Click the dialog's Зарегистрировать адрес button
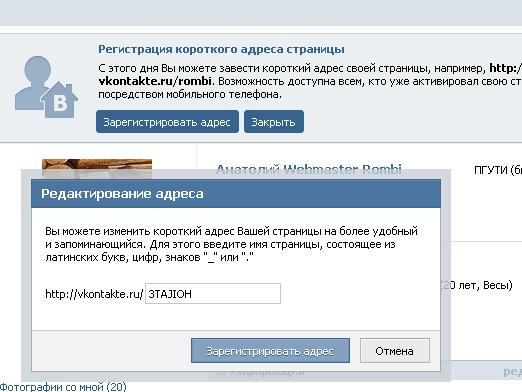The image size is (522, 392). 270,351
